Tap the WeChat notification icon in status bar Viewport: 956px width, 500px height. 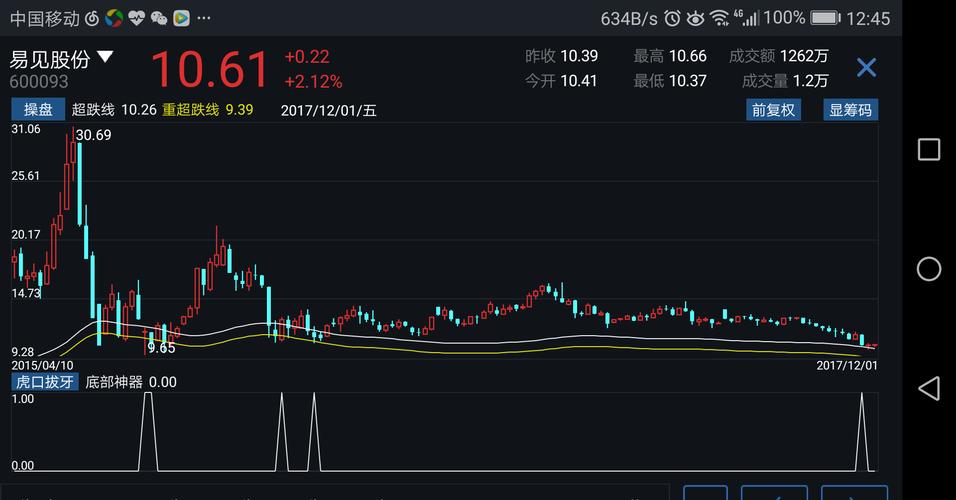tap(159, 18)
